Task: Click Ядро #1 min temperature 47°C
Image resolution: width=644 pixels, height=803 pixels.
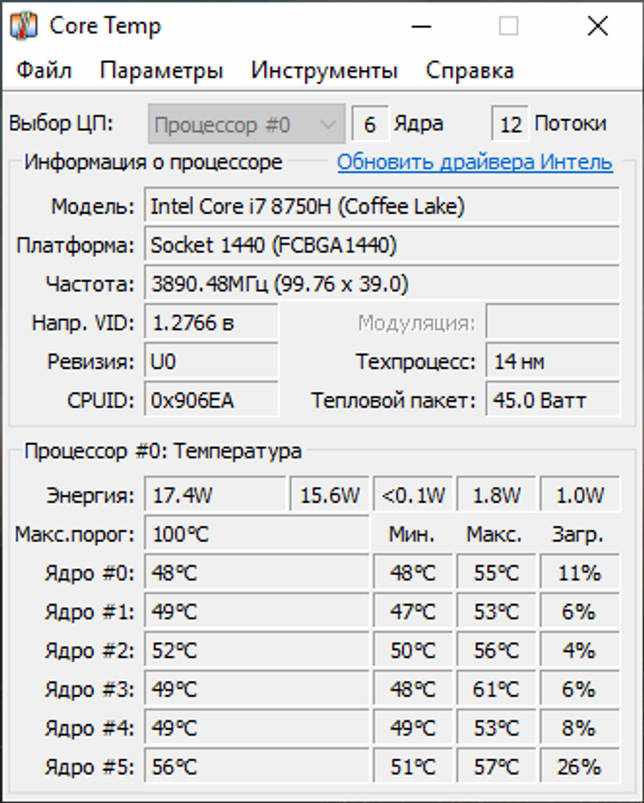Action: [x=413, y=612]
